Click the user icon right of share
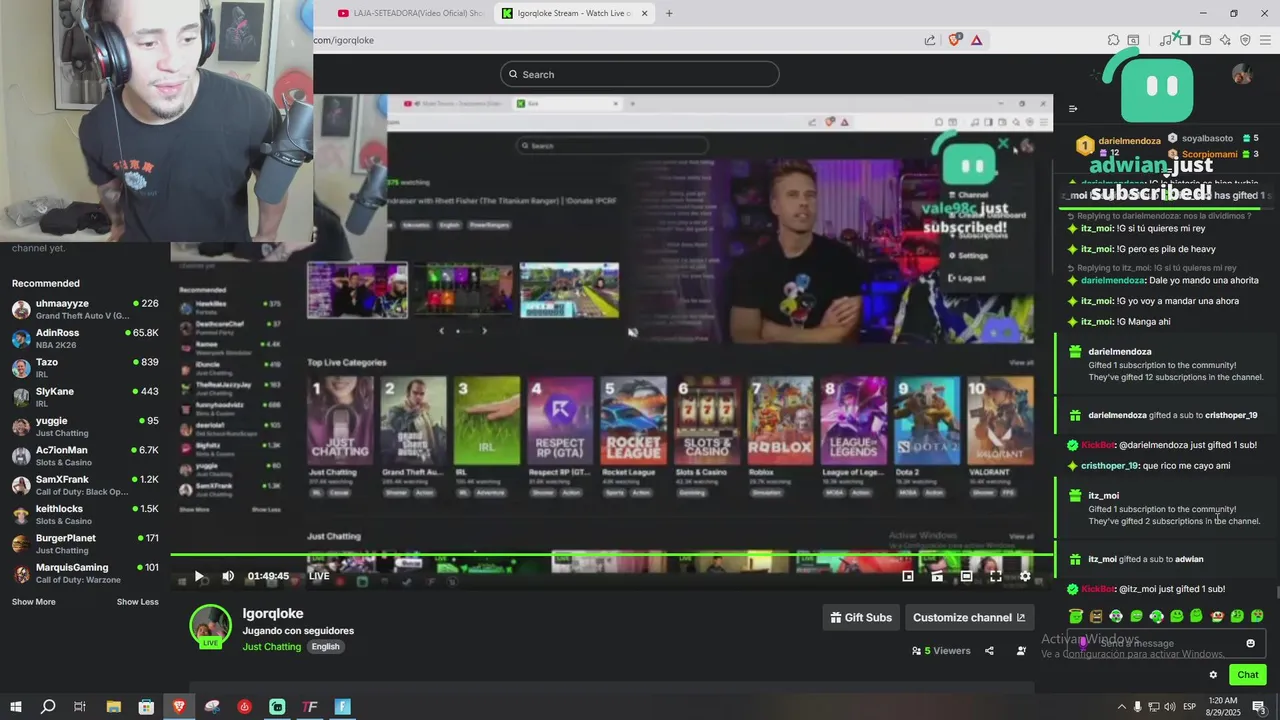The image size is (1280, 720). click(x=1021, y=651)
